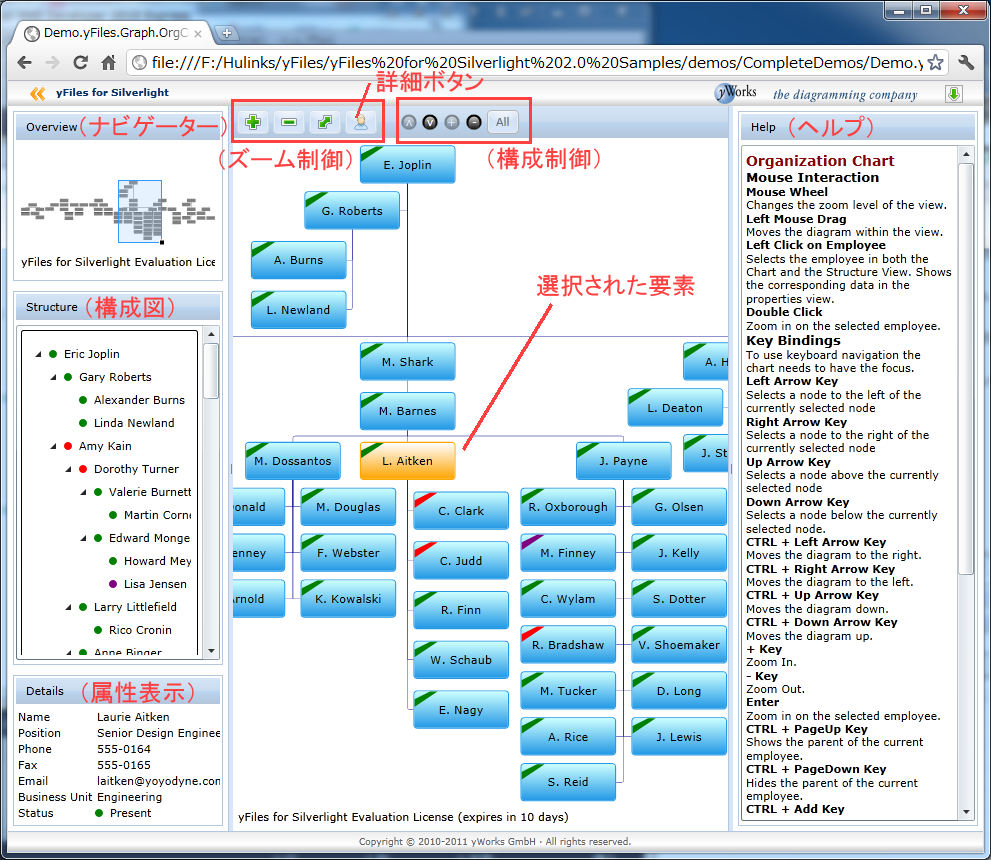Click the Overview thumbnail viewport rectangle
This screenshot has height=860, width=991.
[140, 212]
